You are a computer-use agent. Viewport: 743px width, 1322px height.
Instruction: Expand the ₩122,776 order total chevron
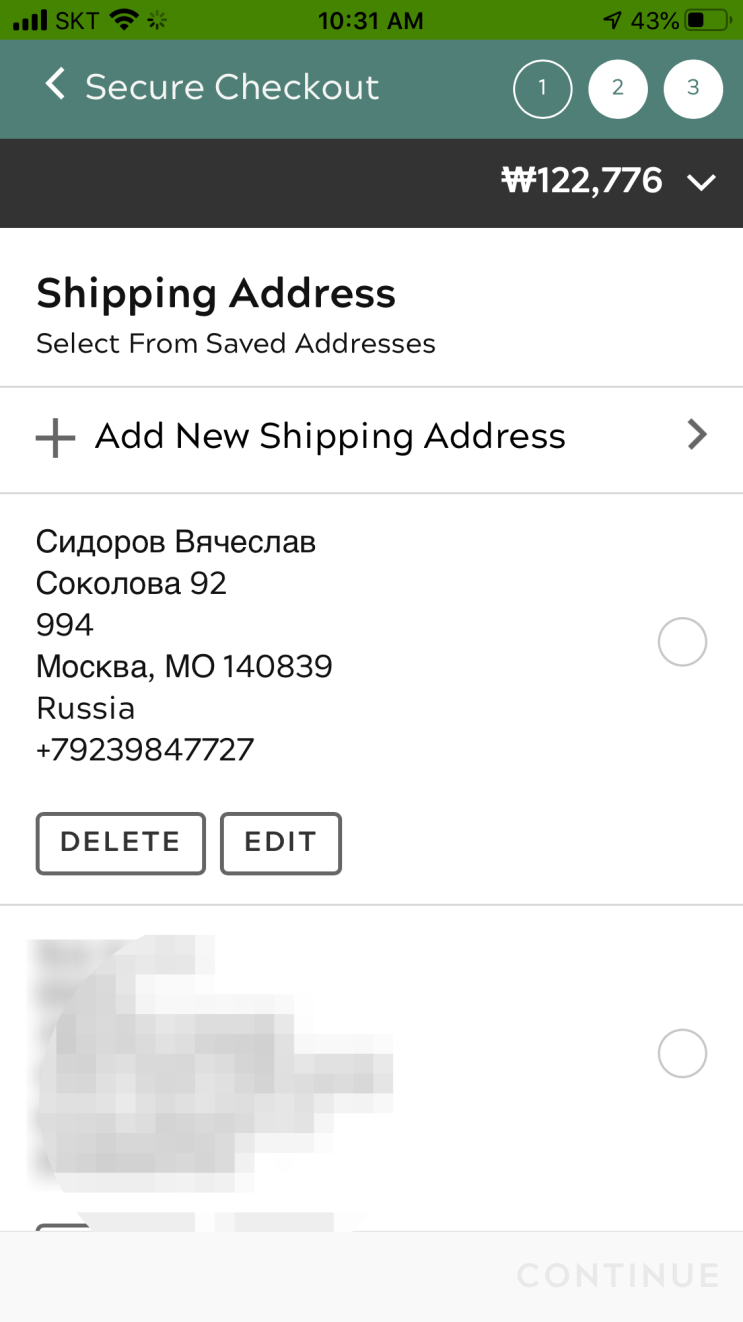pos(702,182)
